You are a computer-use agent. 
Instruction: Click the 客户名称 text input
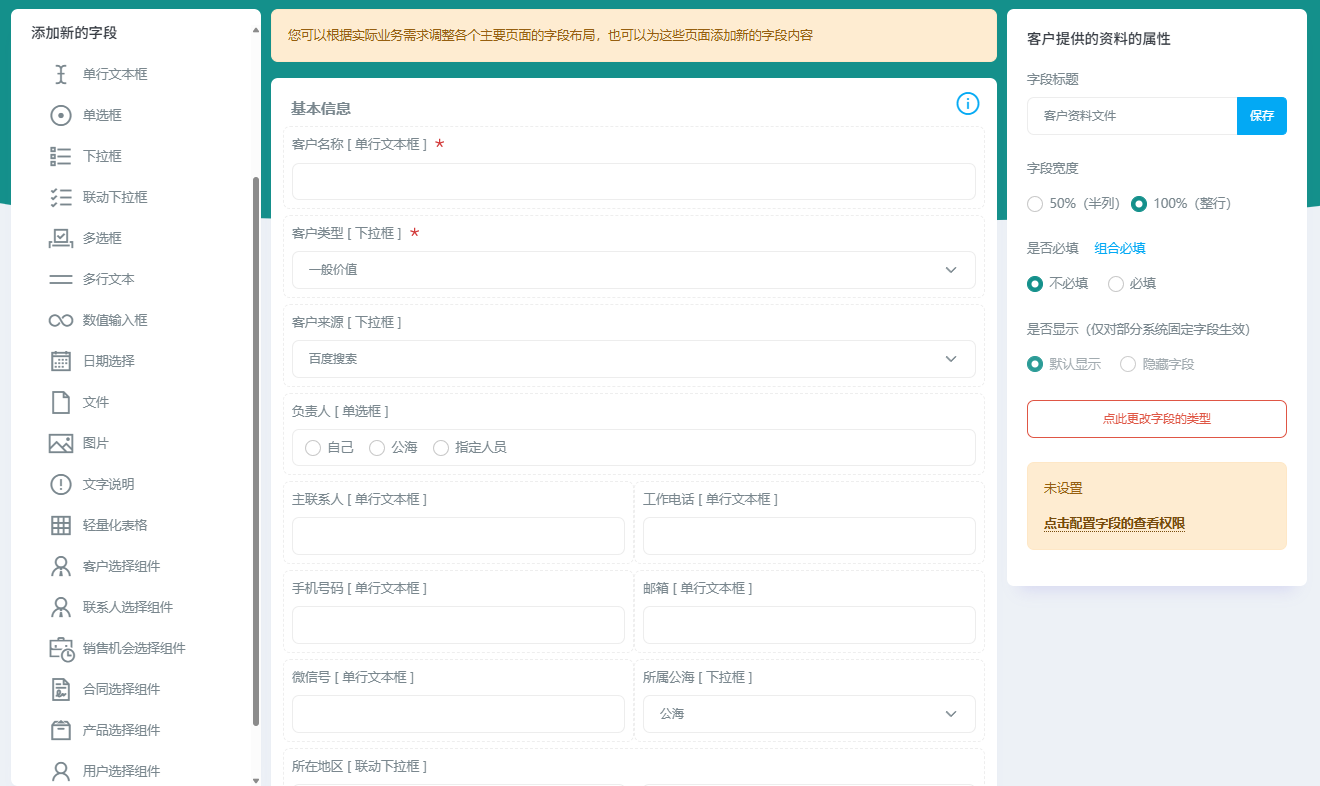pyautogui.click(x=634, y=181)
